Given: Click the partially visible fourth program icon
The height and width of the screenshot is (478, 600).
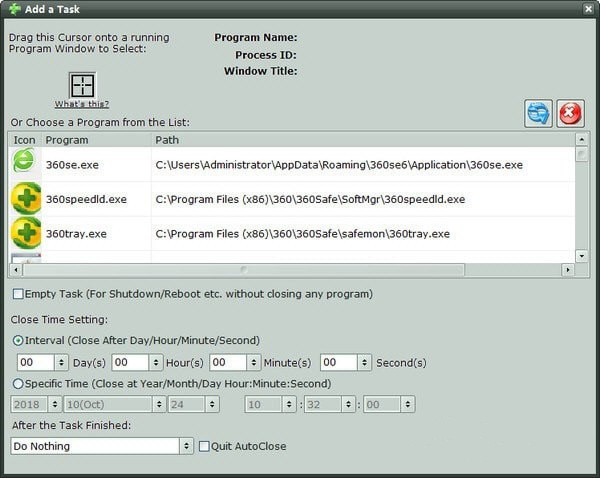Looking at the screenshot, I should (26, 258).
